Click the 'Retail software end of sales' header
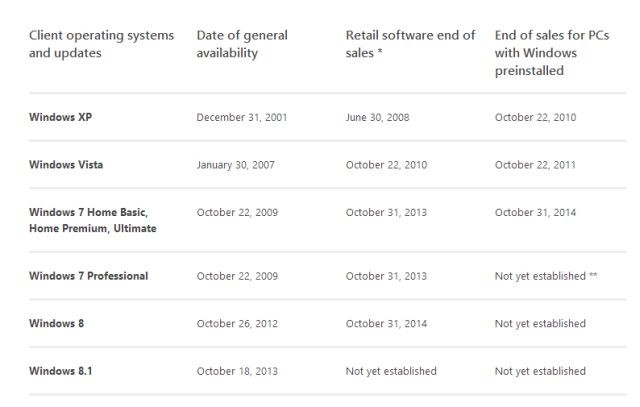Image resolution: width=640 pixels, height=407 pixels. pos(410,44)
